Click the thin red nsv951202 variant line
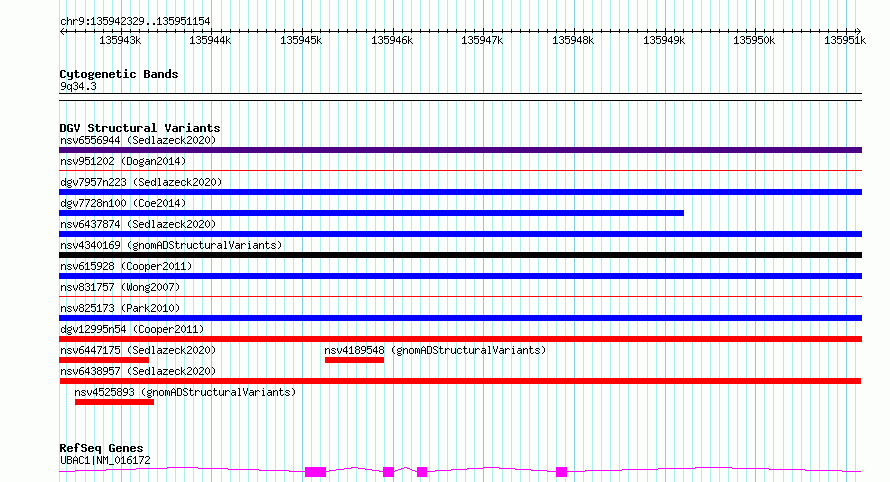Screen dimensions: 890x482 click(460, 170)
